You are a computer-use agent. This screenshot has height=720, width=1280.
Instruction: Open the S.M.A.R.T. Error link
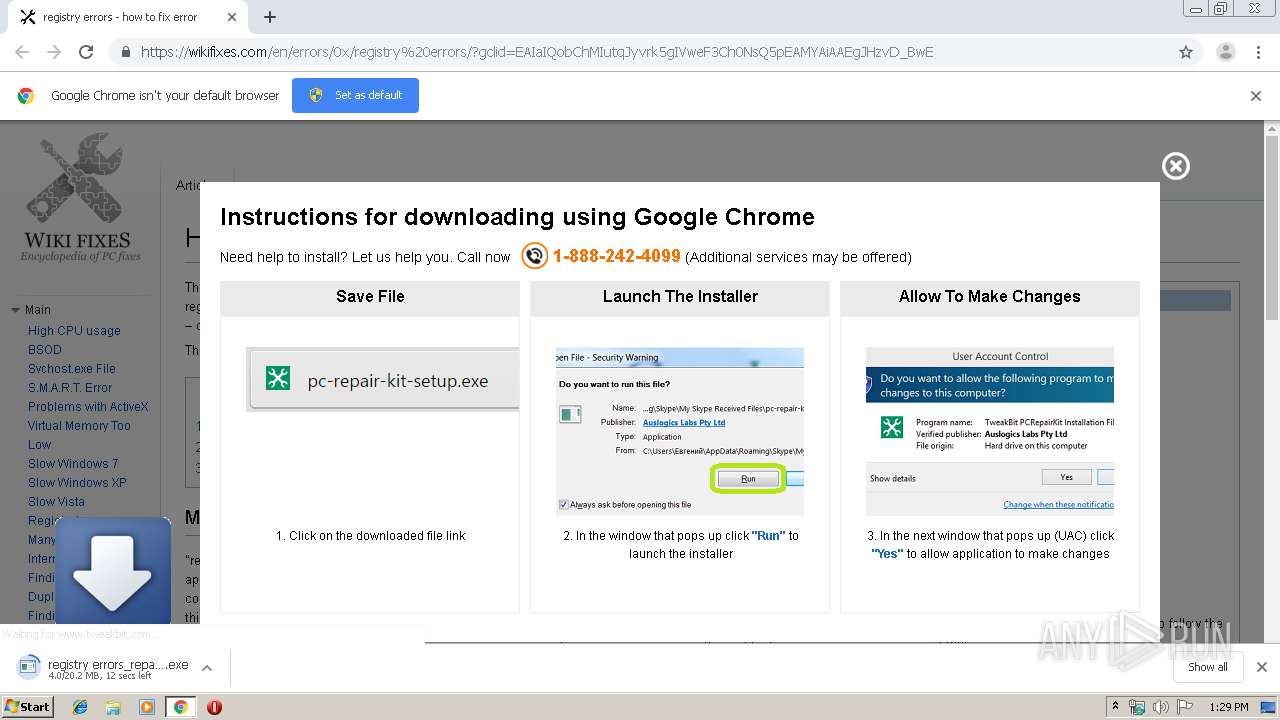(70, 388)
